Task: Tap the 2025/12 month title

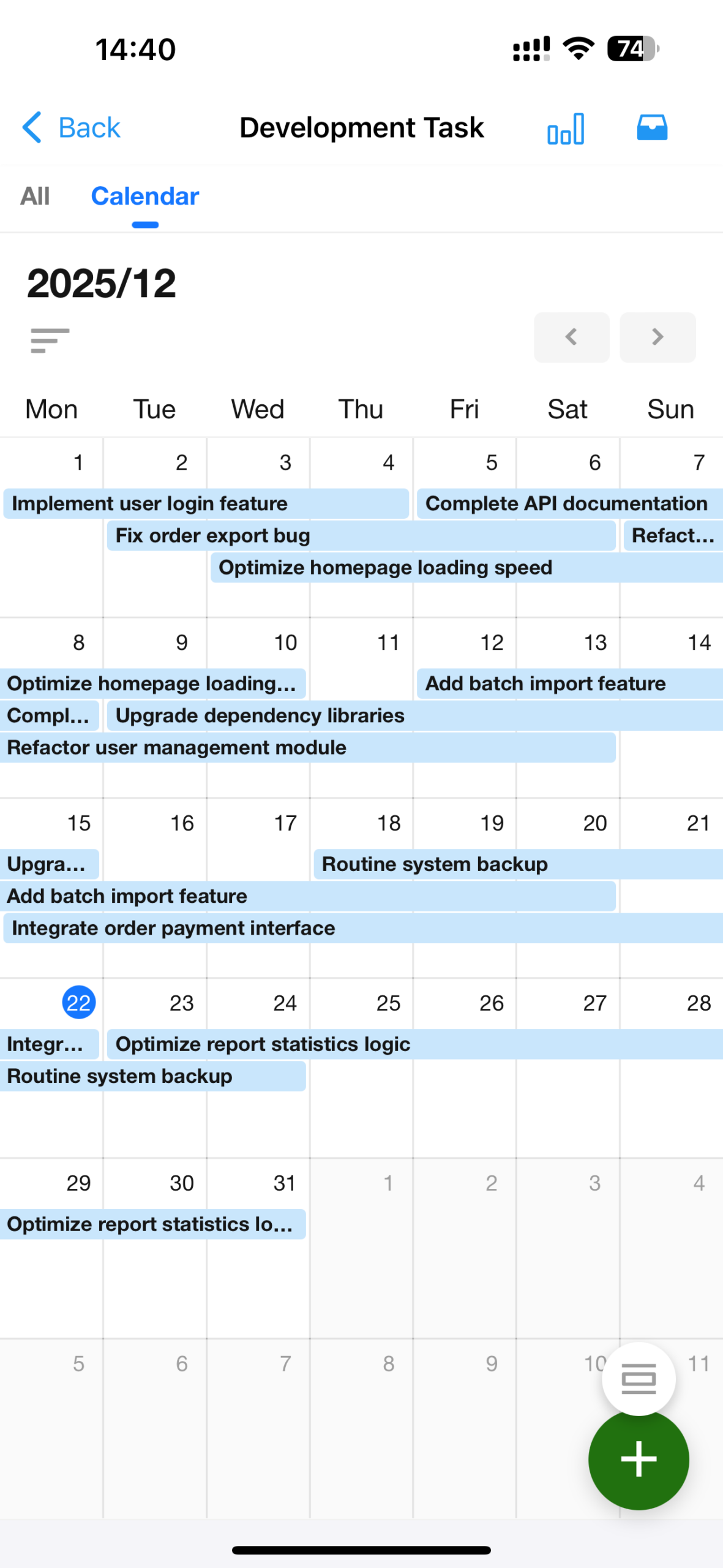Action: coord(102,284)
